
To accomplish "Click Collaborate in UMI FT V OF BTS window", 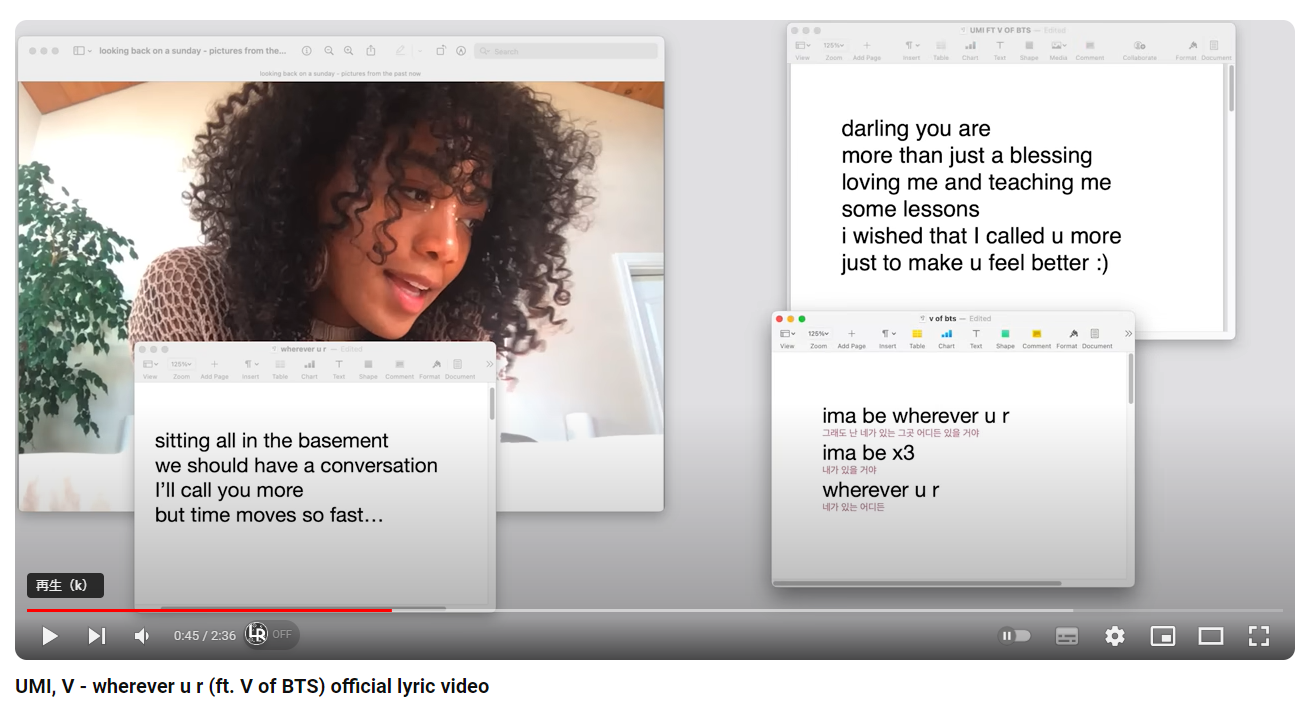I will point(1139,50).
